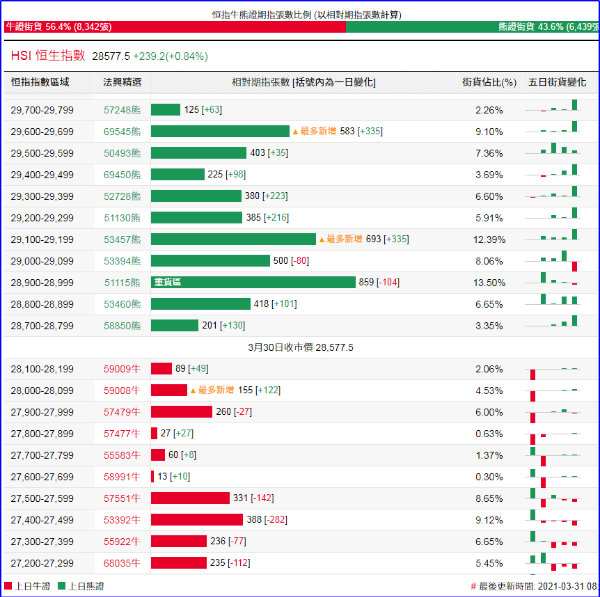Open featured bear warrant 53457熊
Viewport: 600px width, 597px height.
coord(122,240)
